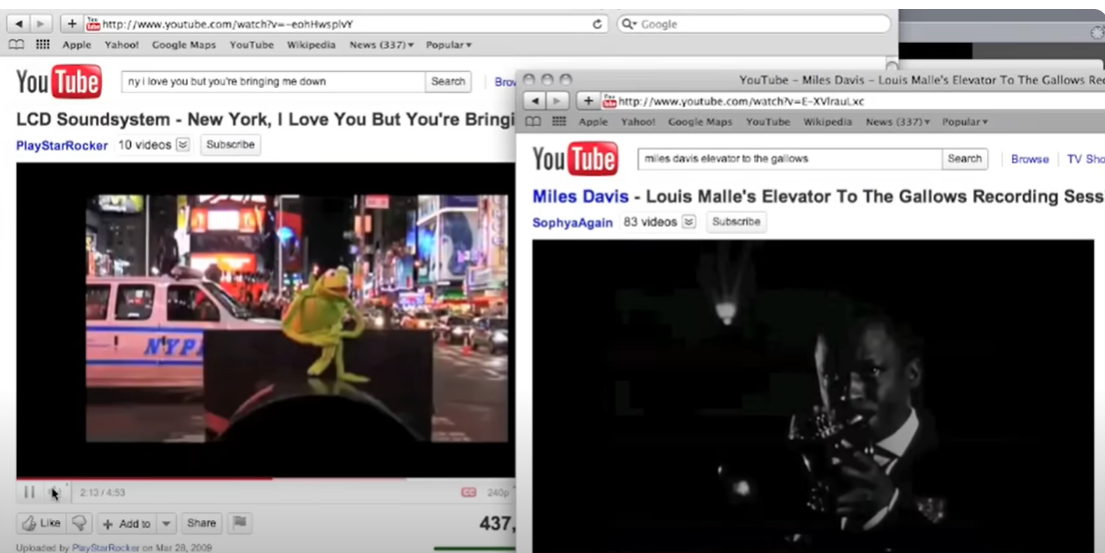Like the LCD Soundsystem video
The height and width of the screenshot is (553, 1105).
(41, 523)
